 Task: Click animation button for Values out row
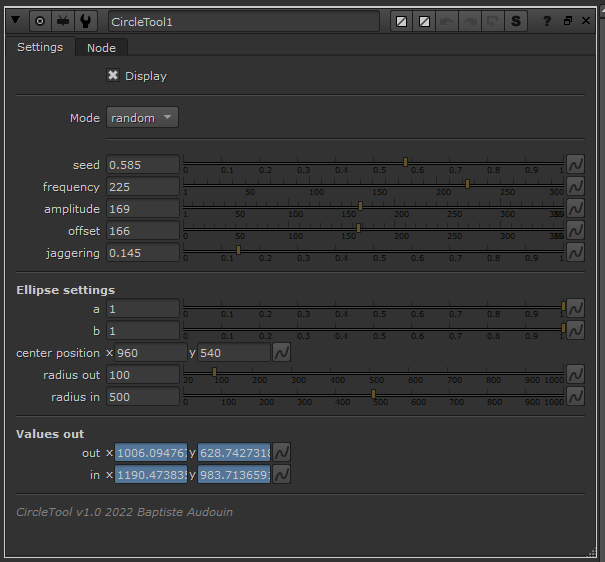282,453
